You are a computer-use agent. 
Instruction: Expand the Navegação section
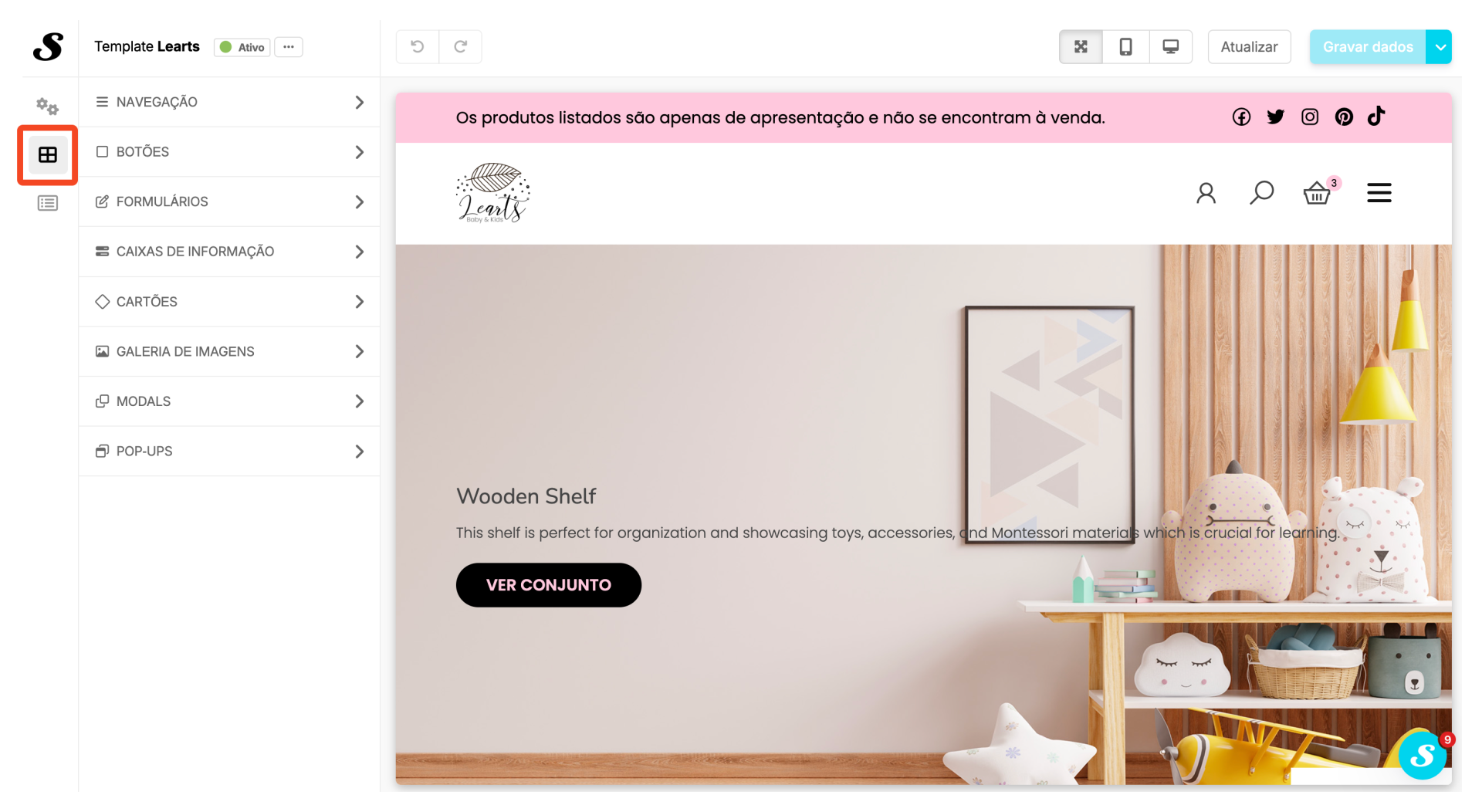229,102
